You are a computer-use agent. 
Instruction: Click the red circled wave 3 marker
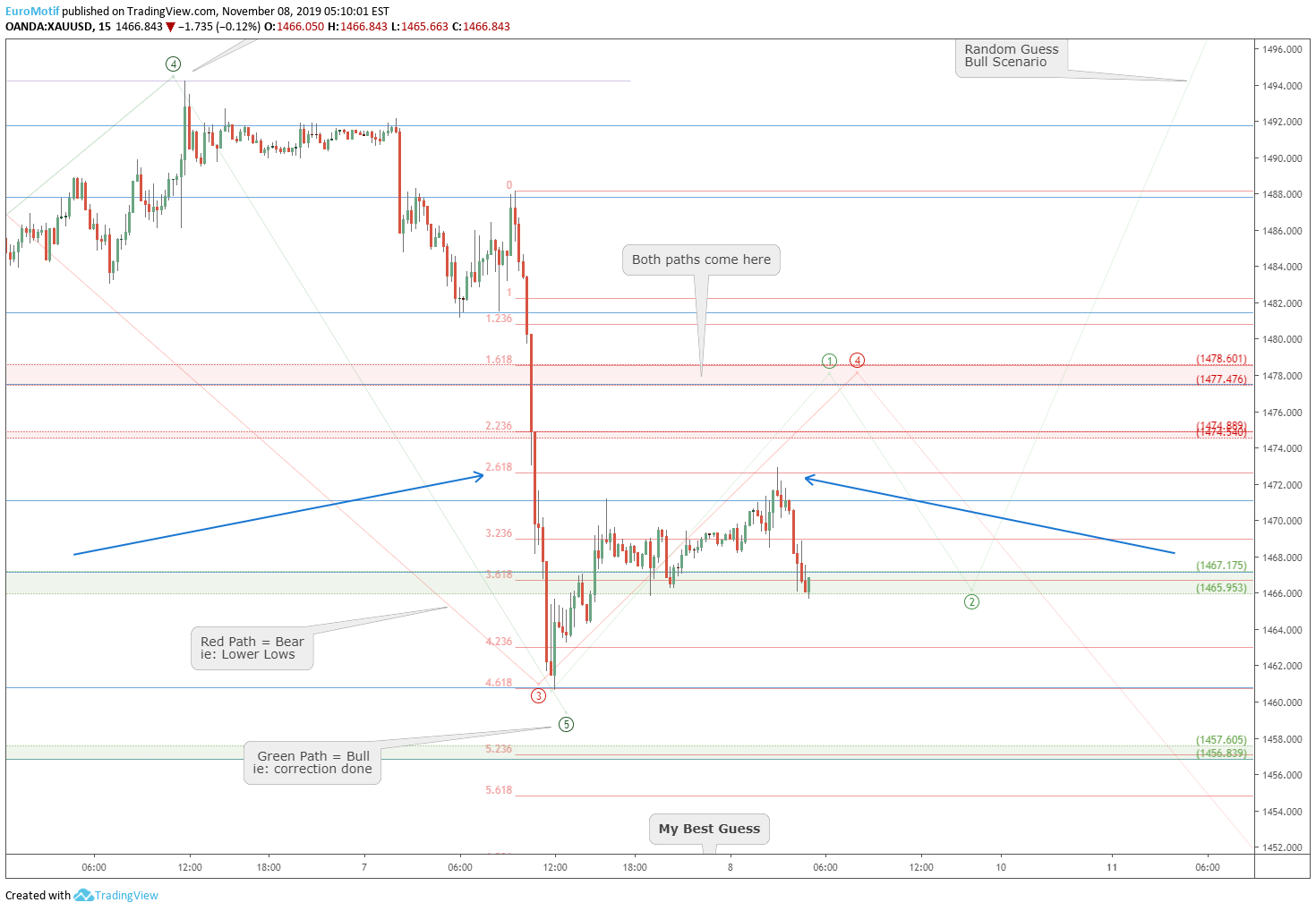(538, 696)
